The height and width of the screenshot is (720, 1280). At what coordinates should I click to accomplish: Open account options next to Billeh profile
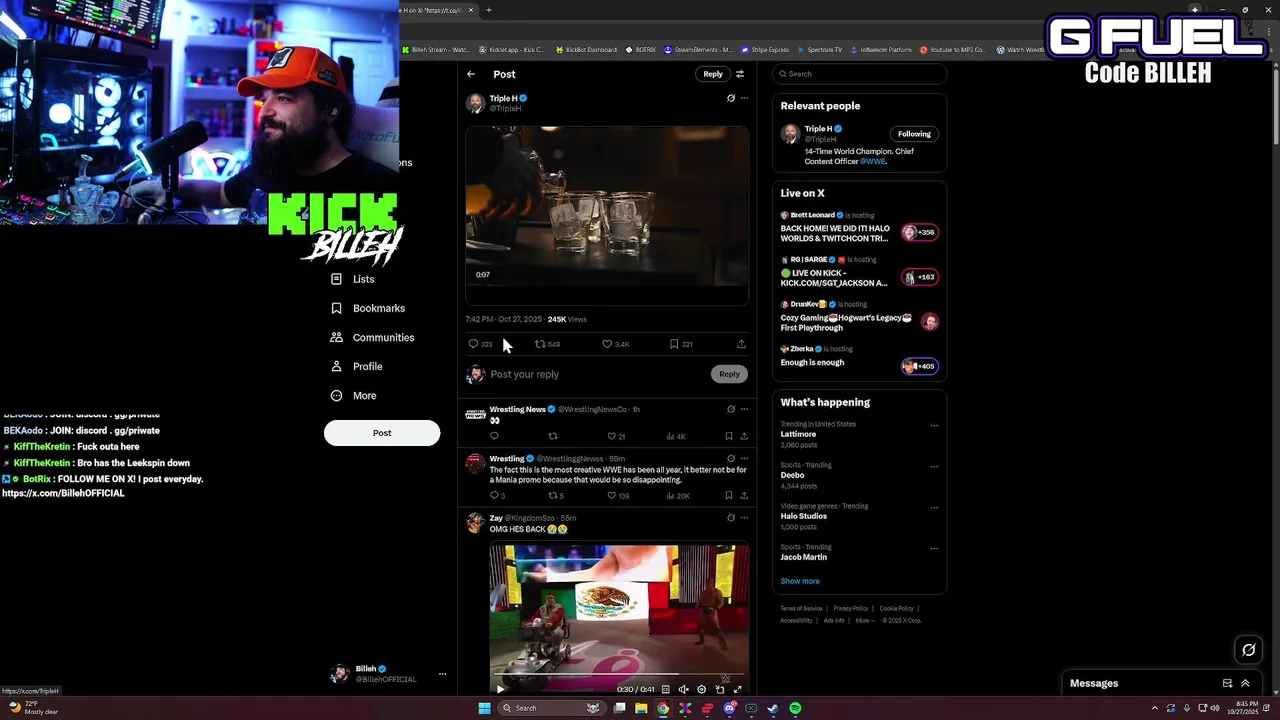pos(442,674)
